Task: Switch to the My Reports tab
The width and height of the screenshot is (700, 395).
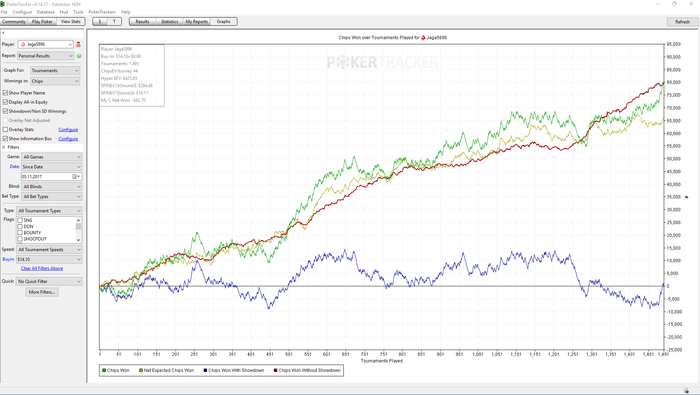Action: (x=197, y=21)
